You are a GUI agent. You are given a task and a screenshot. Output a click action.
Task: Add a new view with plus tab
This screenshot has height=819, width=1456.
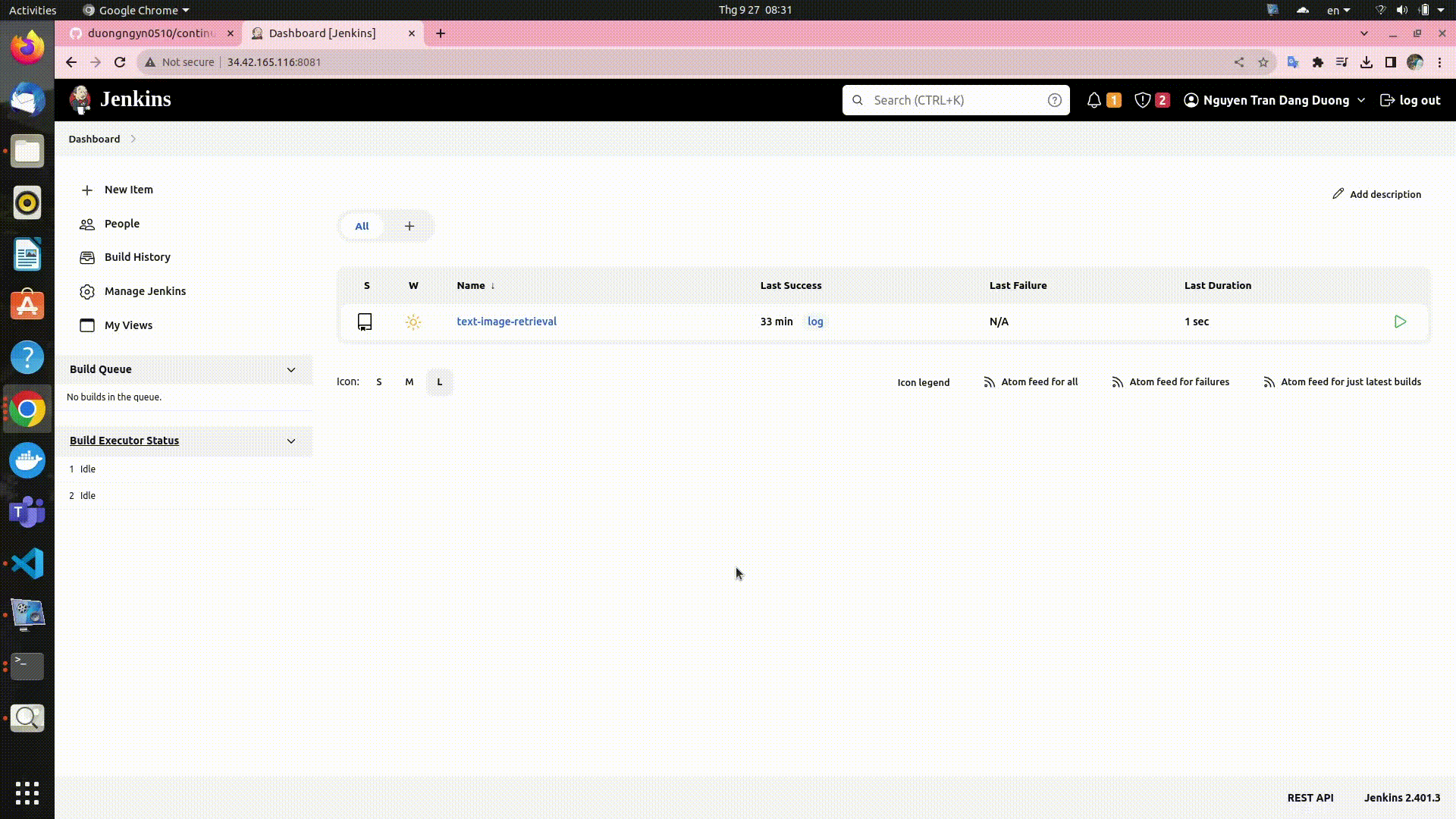[409, 226]
